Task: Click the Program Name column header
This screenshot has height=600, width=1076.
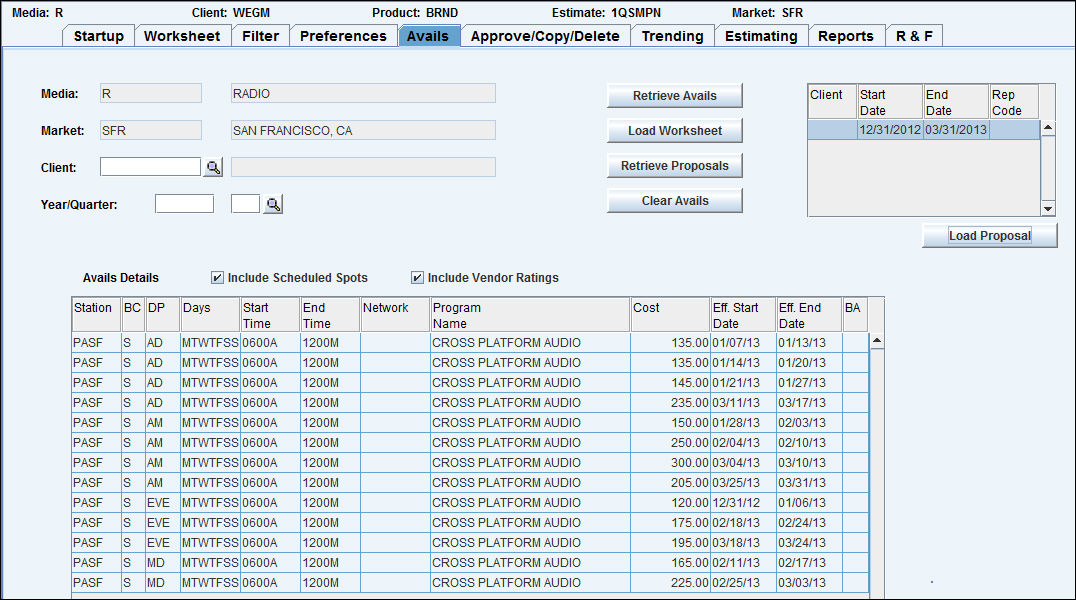Action: [530, 316]
